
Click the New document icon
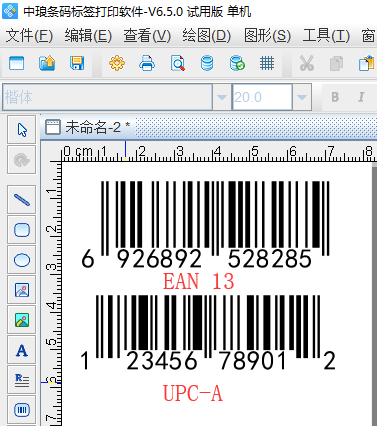pos(16,63)
